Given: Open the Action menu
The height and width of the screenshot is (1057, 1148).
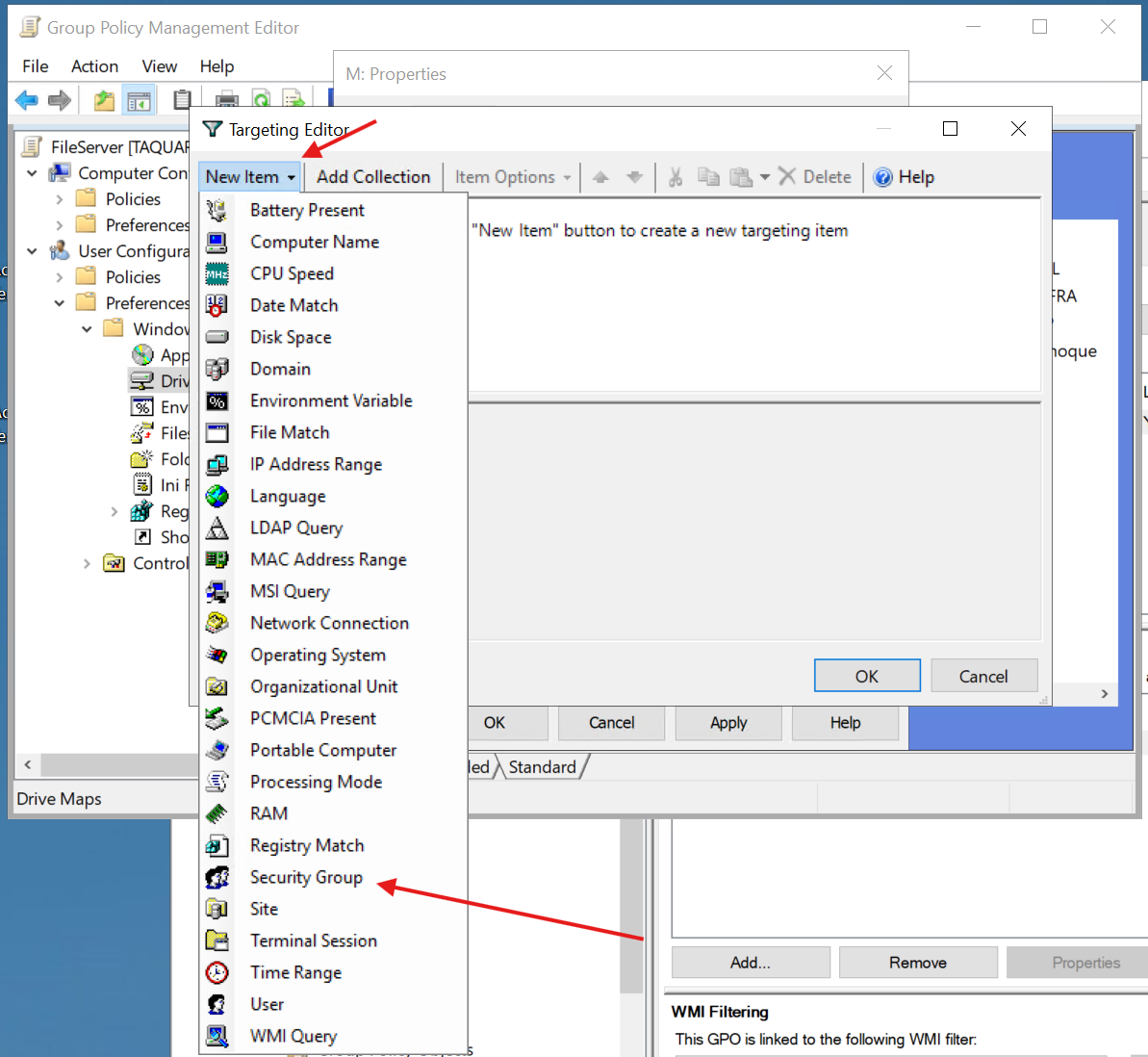Looking at the screenshot, I should coord(94,65).
